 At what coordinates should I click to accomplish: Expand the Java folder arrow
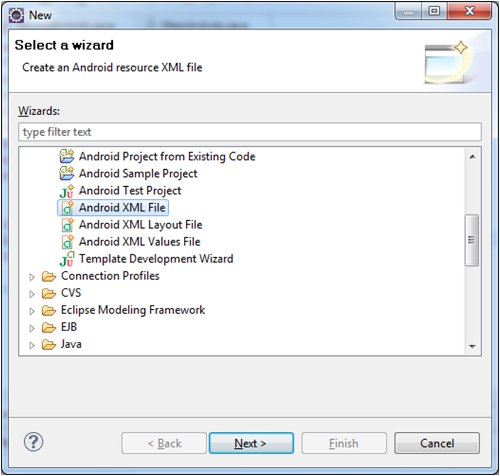[32, 345]
